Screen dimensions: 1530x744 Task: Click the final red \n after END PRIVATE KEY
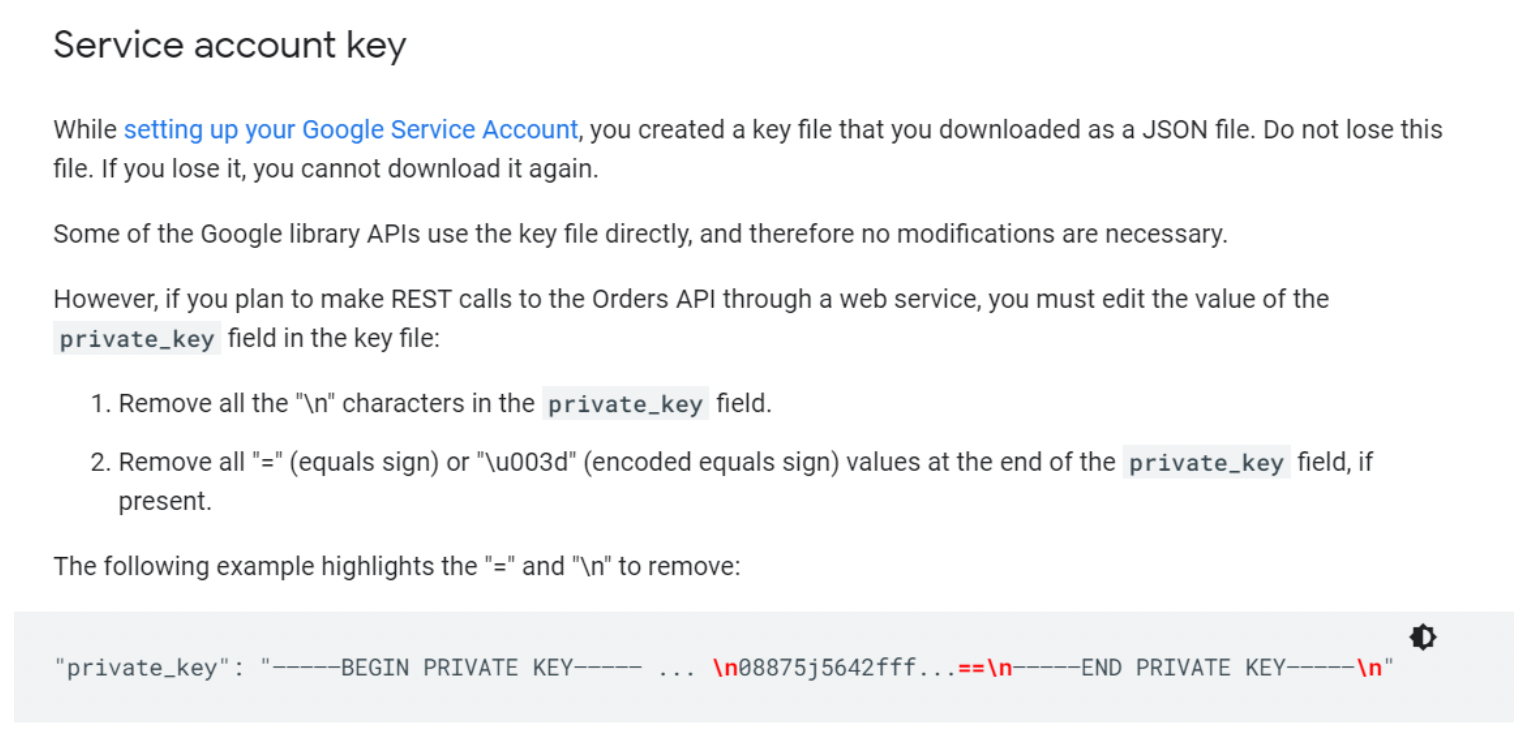1368,668
